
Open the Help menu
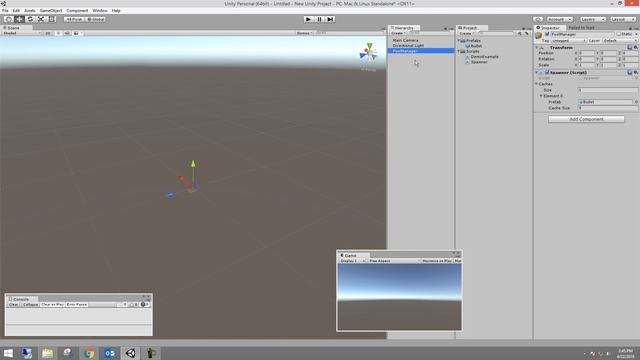click(x=116, y=11)
